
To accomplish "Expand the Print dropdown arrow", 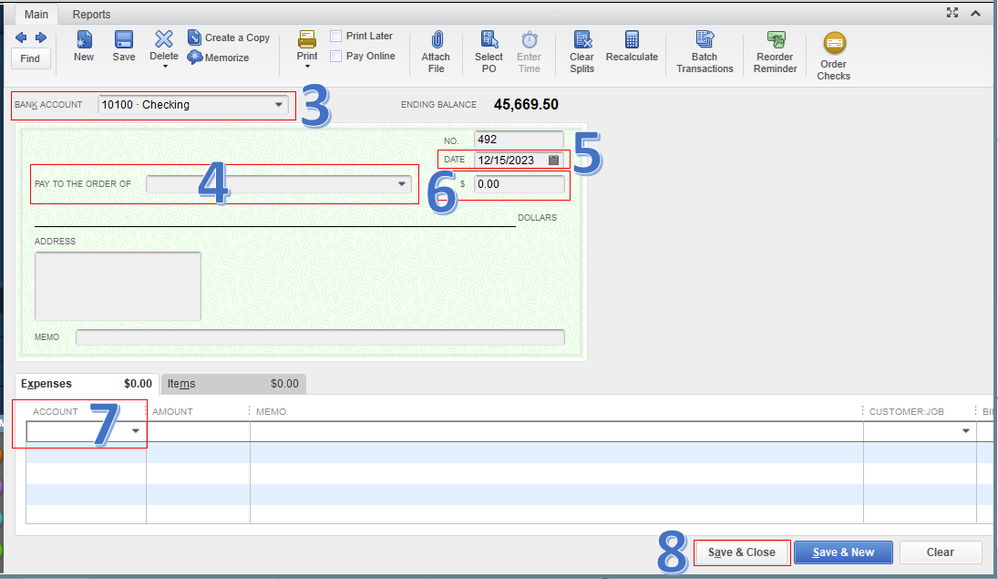I will pyautogui.click(x=307, y=66).
